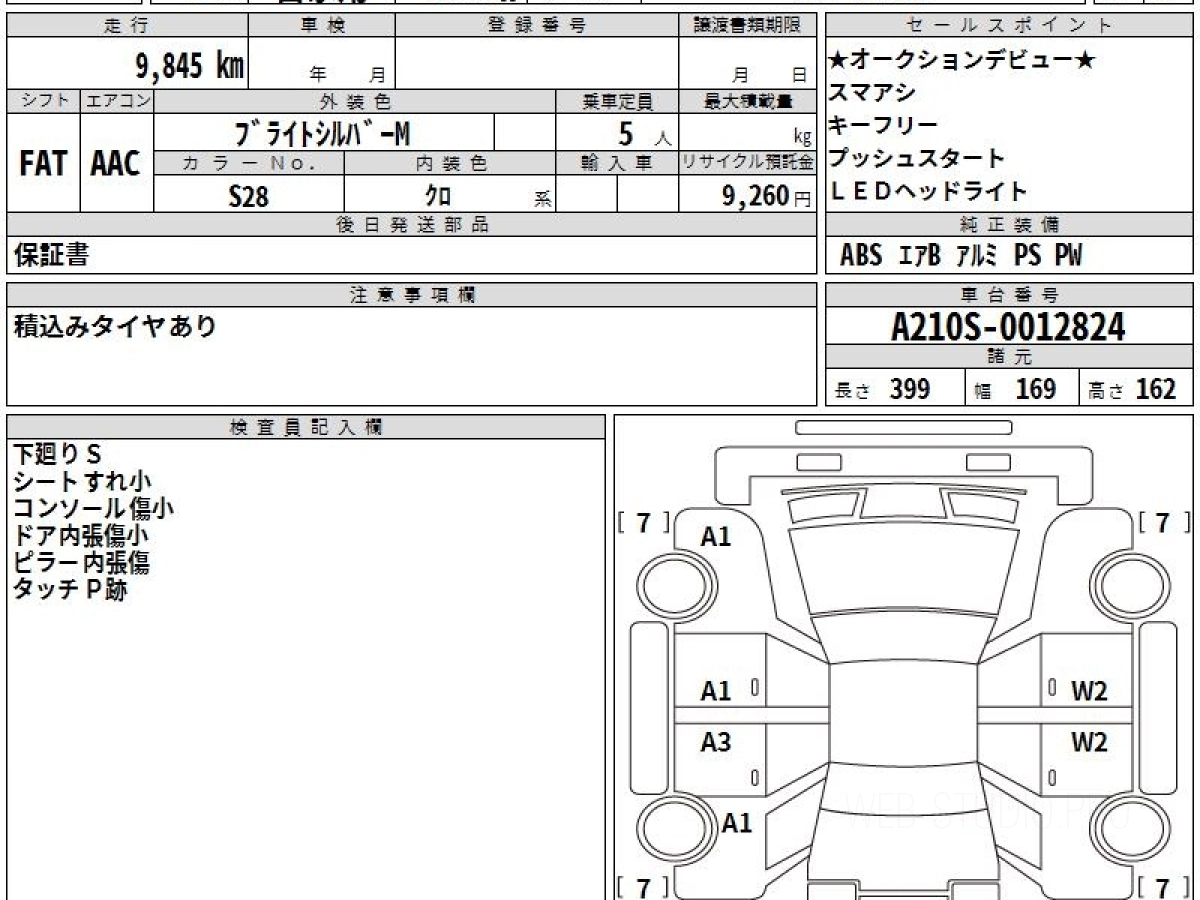The height and width of the screenshot is (900, 1200).
Task: Select the コンソール傷小 inspector note
Action: [x=94, y=509]
